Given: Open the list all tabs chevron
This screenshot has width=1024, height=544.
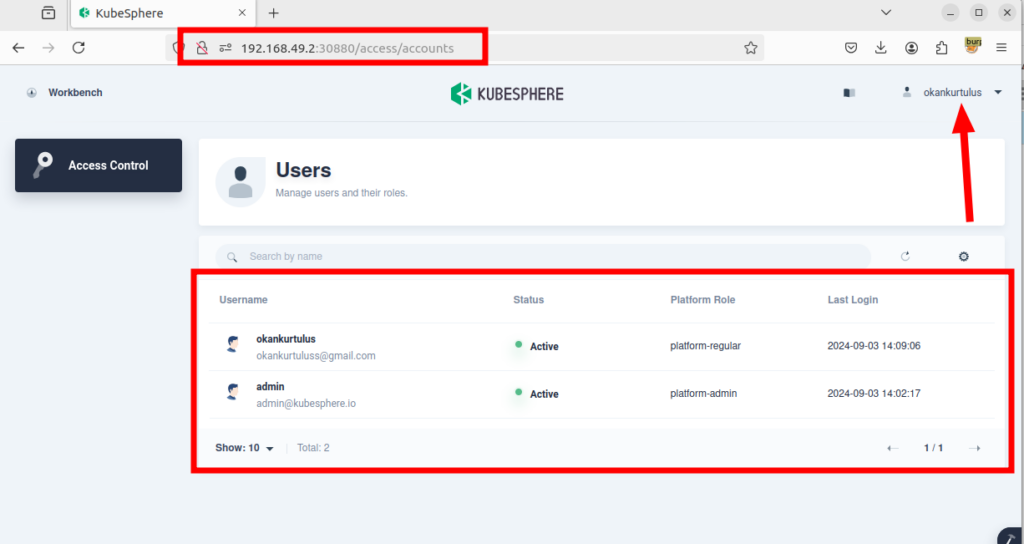Looking at the screenshot, I should (x=886, y=12).
